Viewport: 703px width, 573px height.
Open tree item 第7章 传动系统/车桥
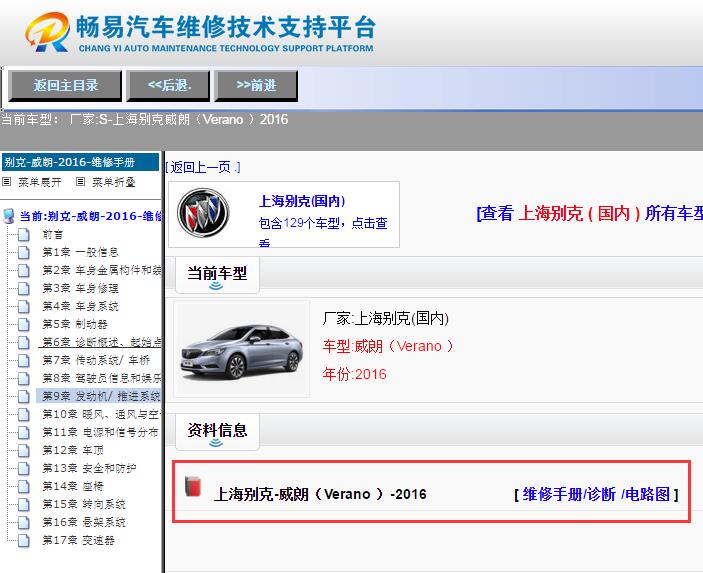tap(96, 360)
